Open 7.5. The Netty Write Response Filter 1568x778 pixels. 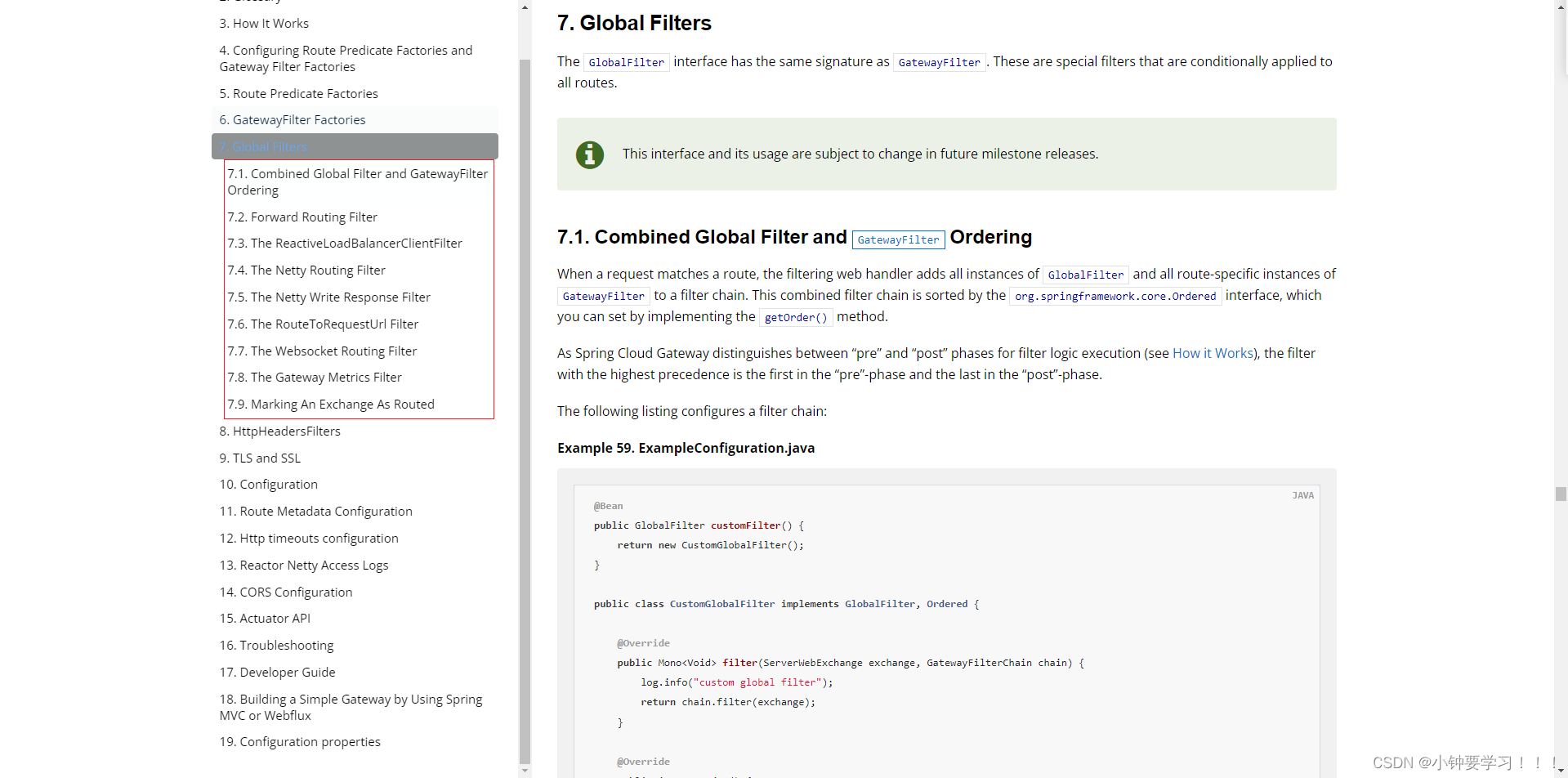[x=328, y=297]
